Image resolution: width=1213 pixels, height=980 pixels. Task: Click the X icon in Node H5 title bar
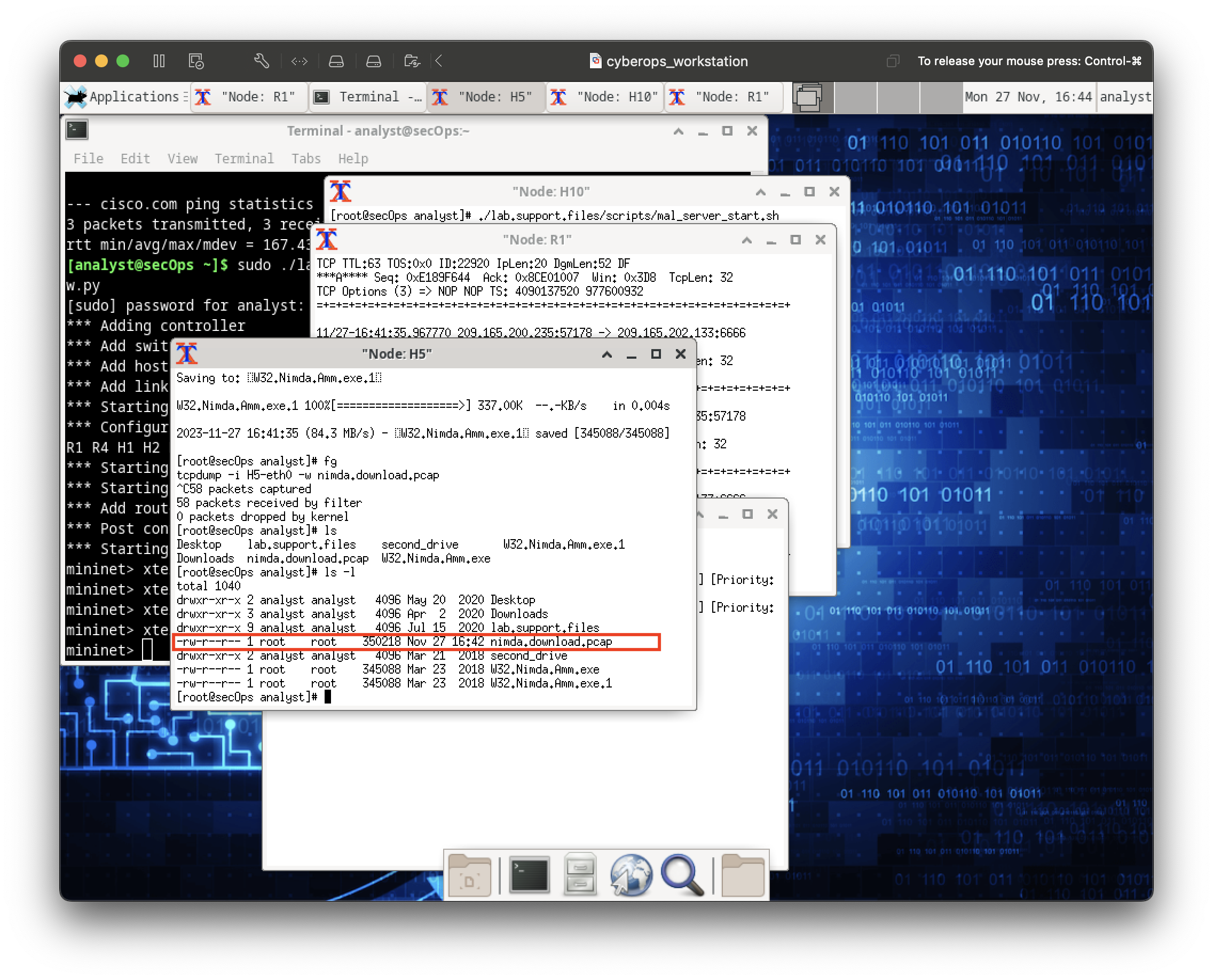click(x=187, y=354)
